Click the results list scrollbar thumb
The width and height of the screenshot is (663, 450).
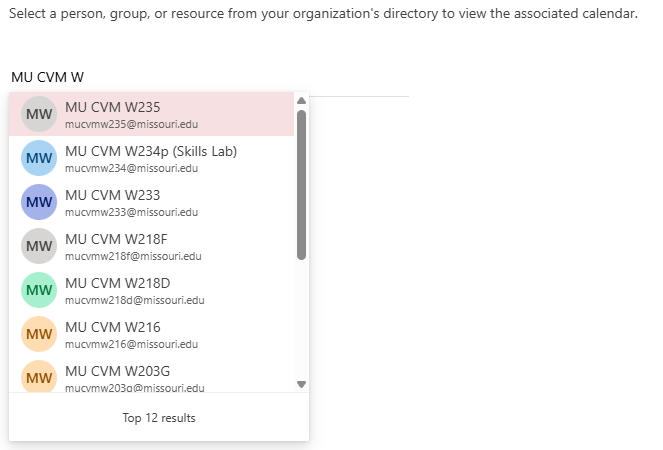(x=301, y=185)
